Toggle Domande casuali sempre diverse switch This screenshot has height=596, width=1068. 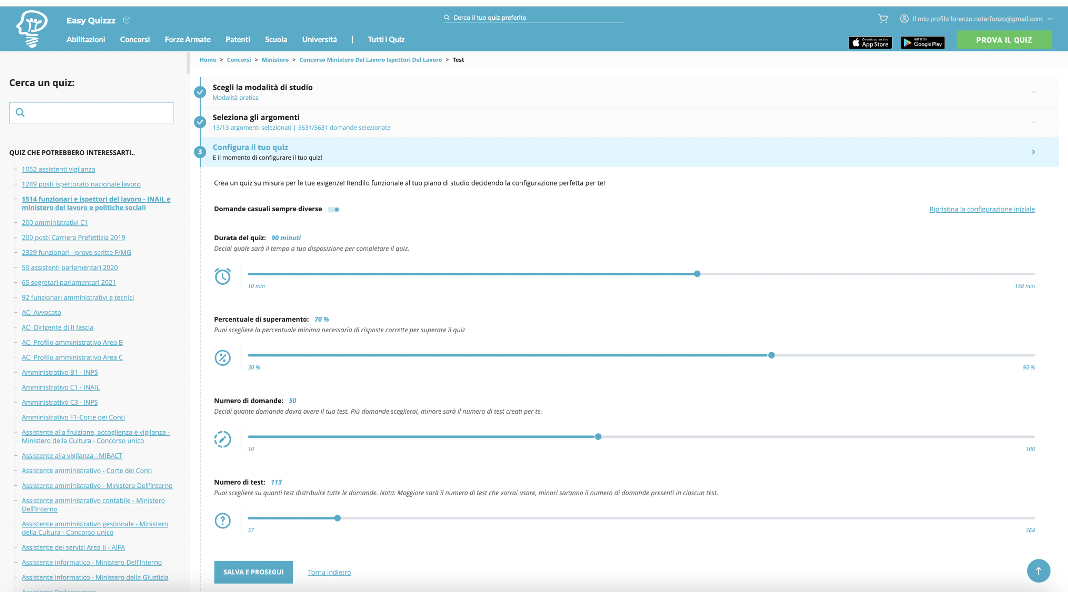(333, 209)
